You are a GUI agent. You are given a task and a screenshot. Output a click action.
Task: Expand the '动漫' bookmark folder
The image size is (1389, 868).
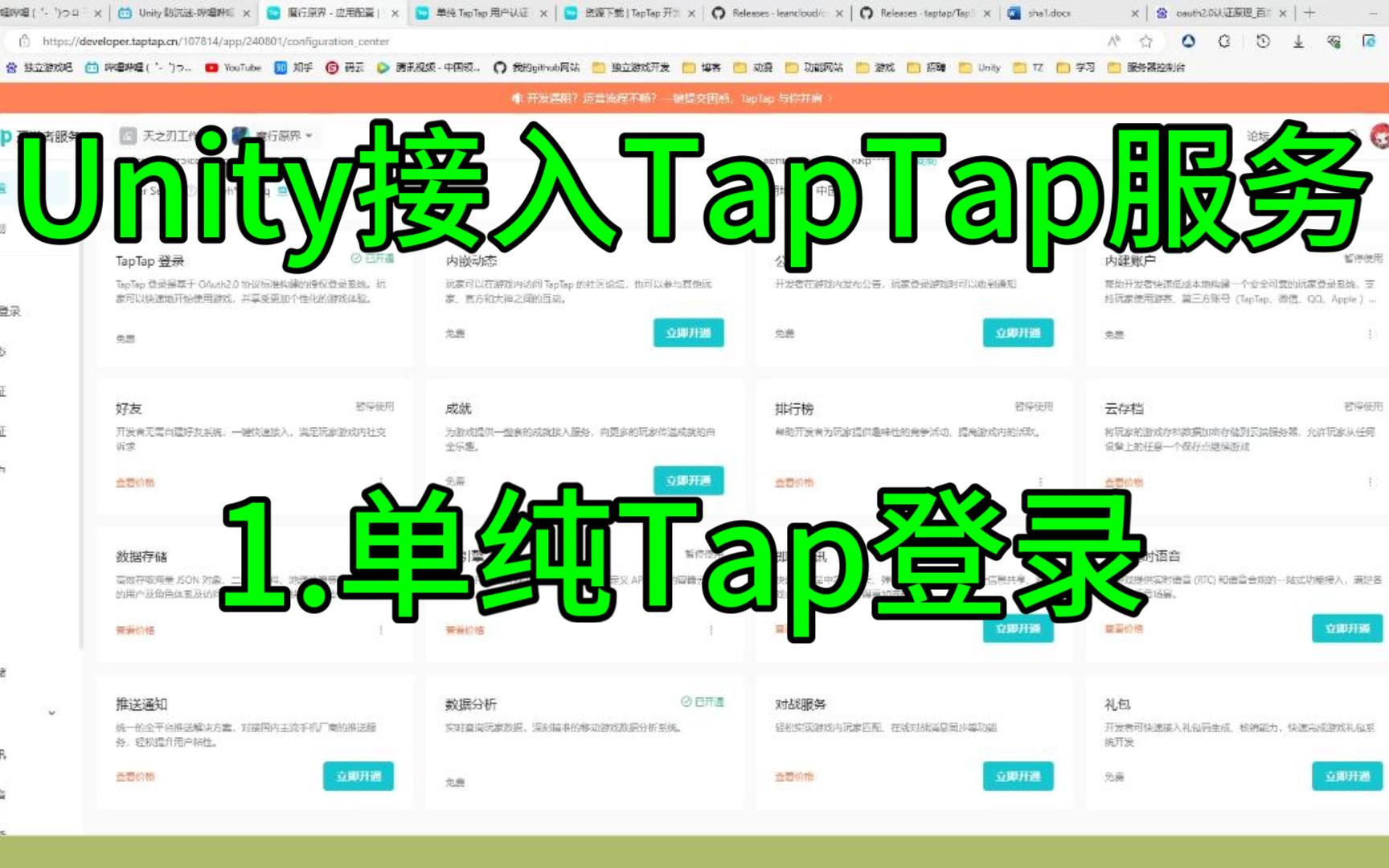tap(753, 68)
